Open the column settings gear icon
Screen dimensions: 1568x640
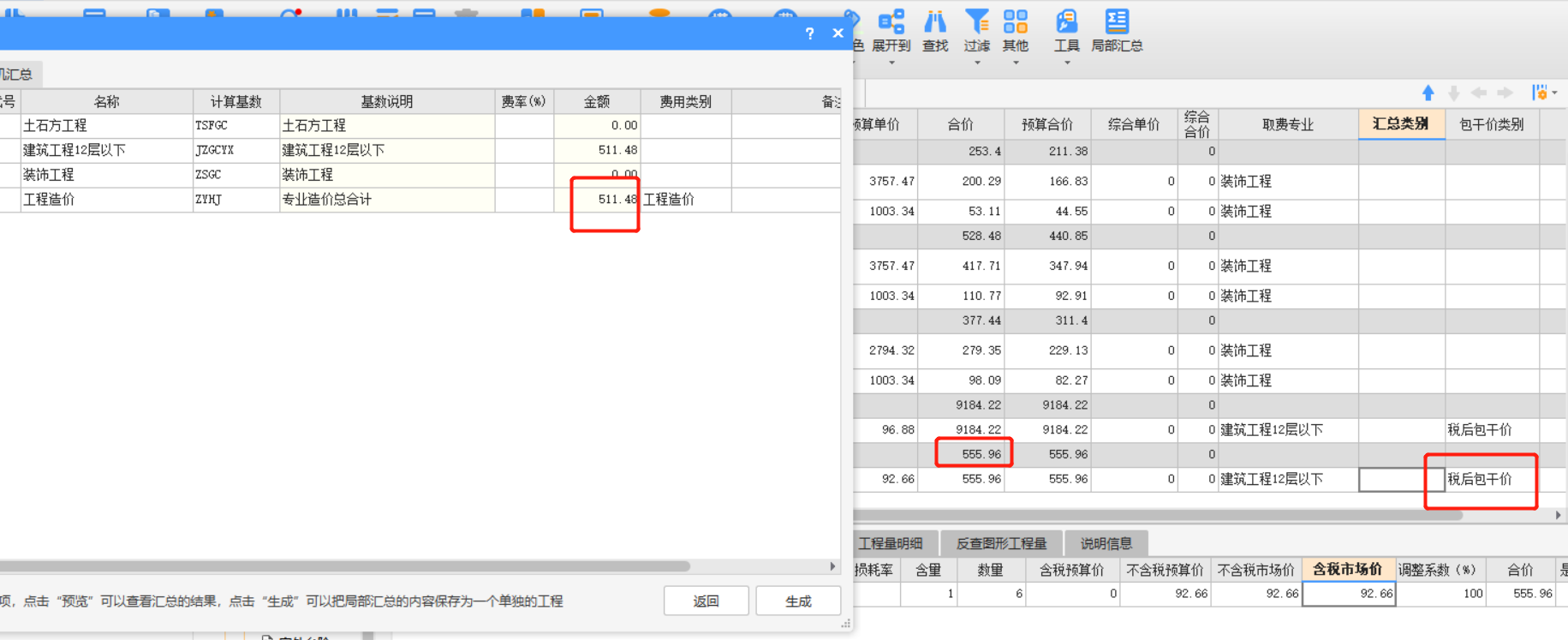pyautogui.click(x=1540, y=93)
